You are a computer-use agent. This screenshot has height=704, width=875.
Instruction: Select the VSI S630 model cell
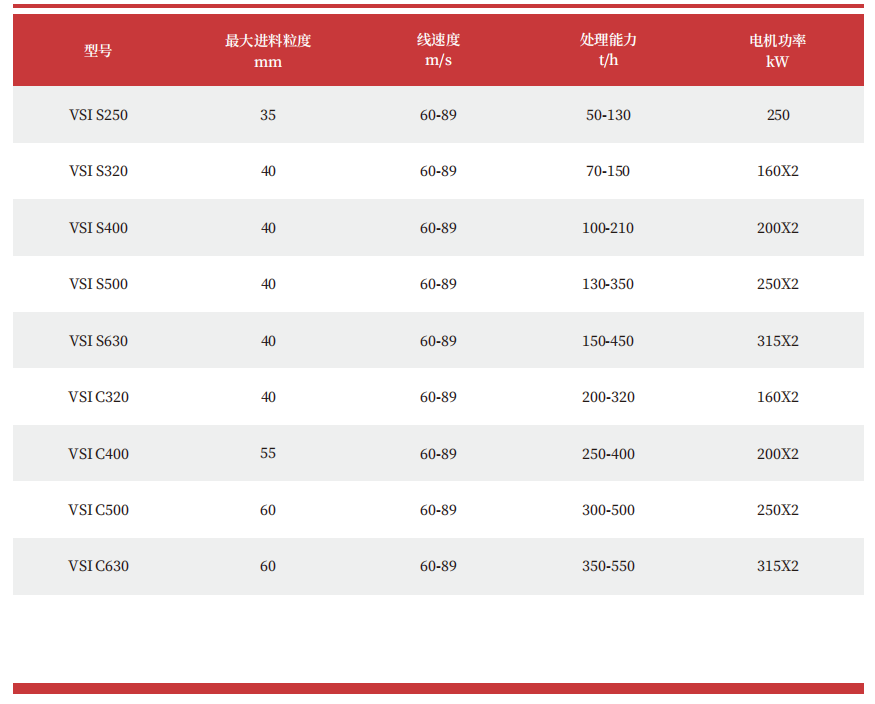(98, 341)
